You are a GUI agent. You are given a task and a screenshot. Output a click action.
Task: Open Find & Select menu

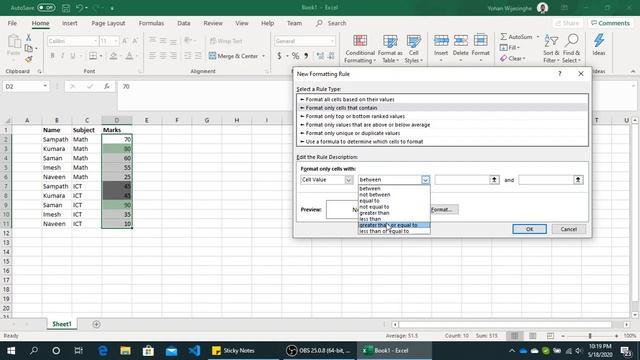tap(571, 49)
